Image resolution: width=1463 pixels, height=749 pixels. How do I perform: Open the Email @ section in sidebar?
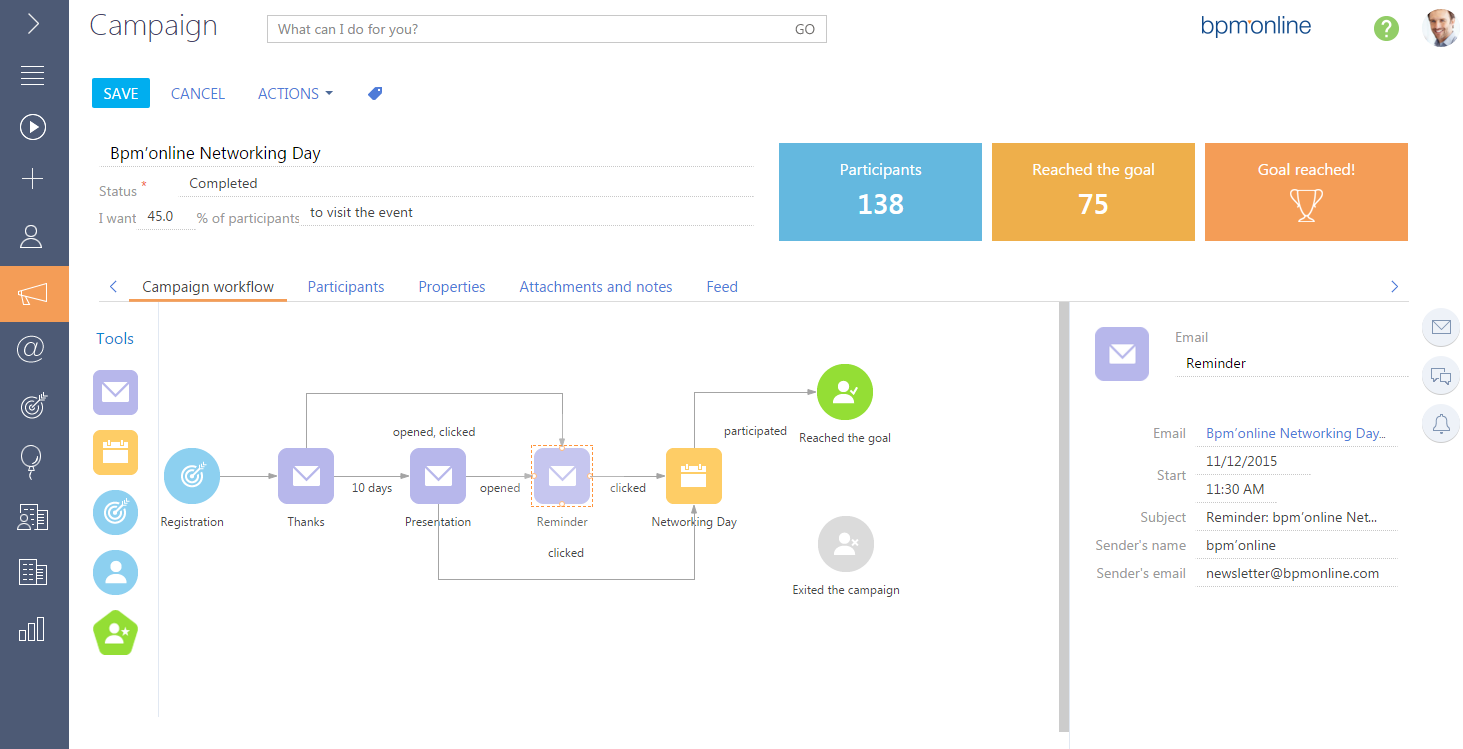click(32, 349)
